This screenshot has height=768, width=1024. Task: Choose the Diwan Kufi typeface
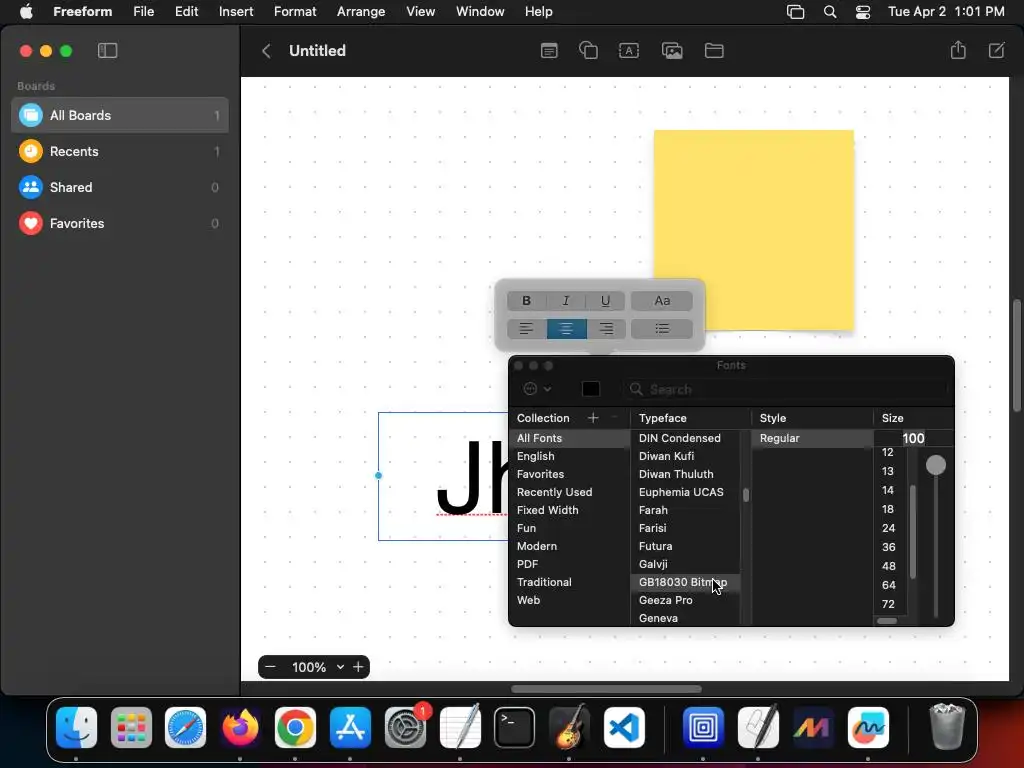[x=686, y=456]
